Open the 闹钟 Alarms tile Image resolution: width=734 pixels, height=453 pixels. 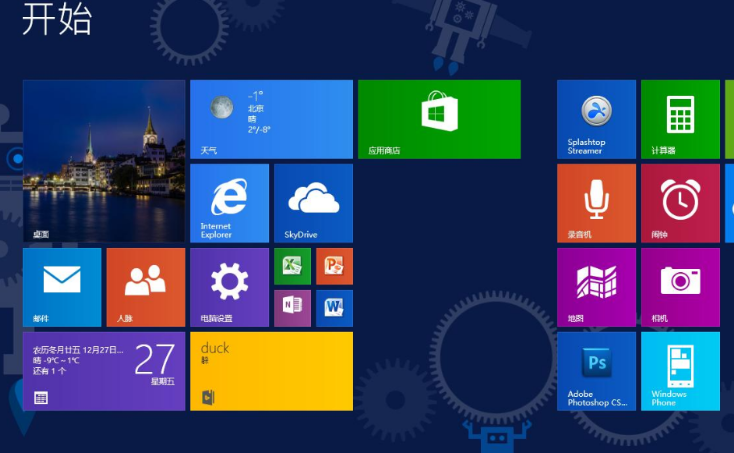[x=680, y=203]
